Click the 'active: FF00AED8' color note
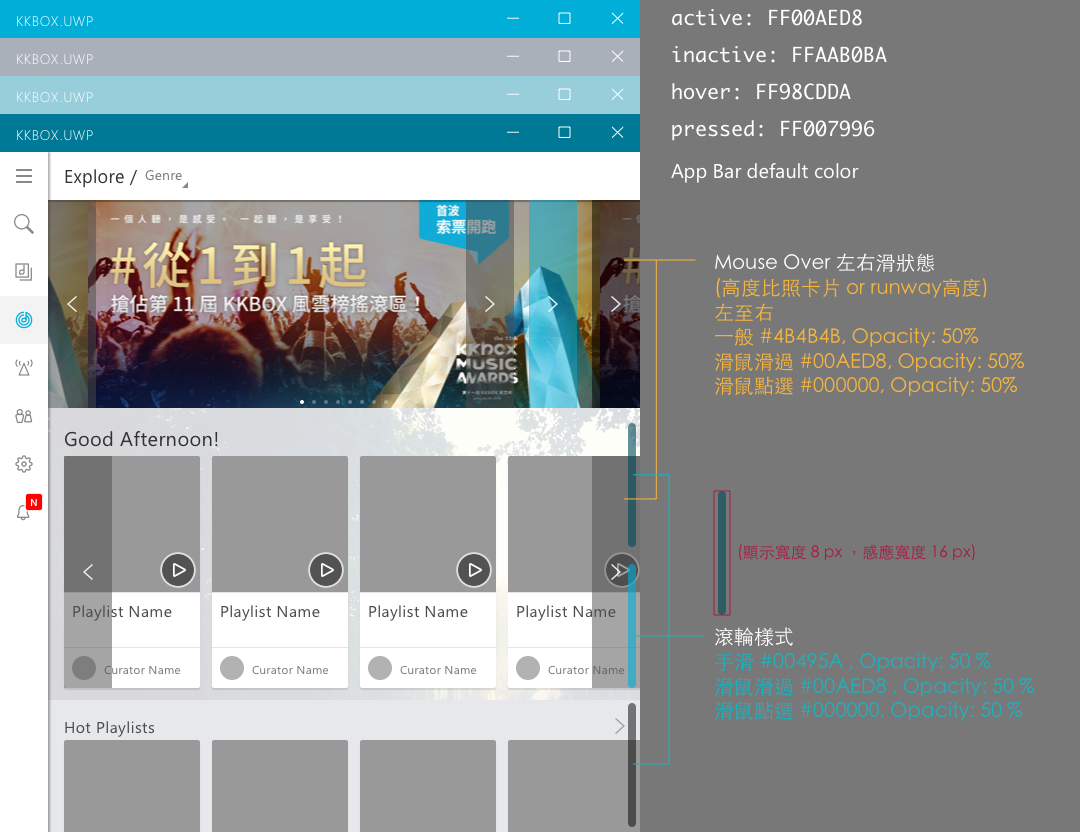This screenshot has width=1080, height=832. click(767, 18)
